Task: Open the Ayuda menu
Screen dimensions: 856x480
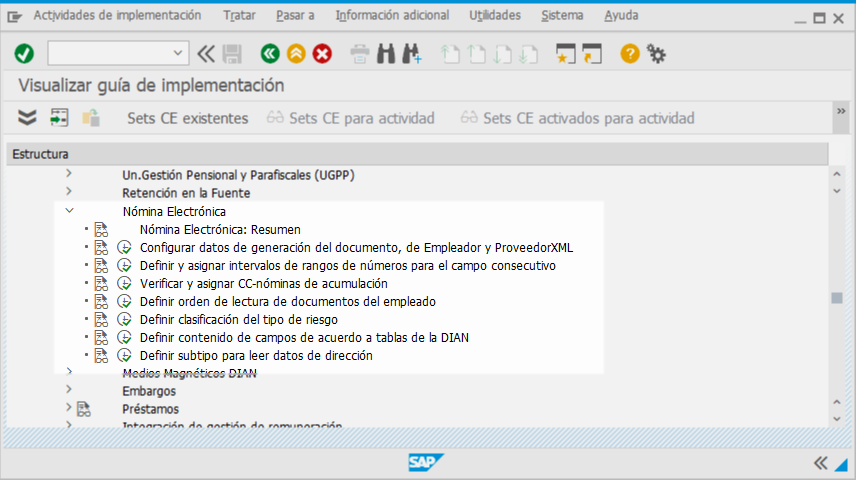Action: [x=621, y=15]
